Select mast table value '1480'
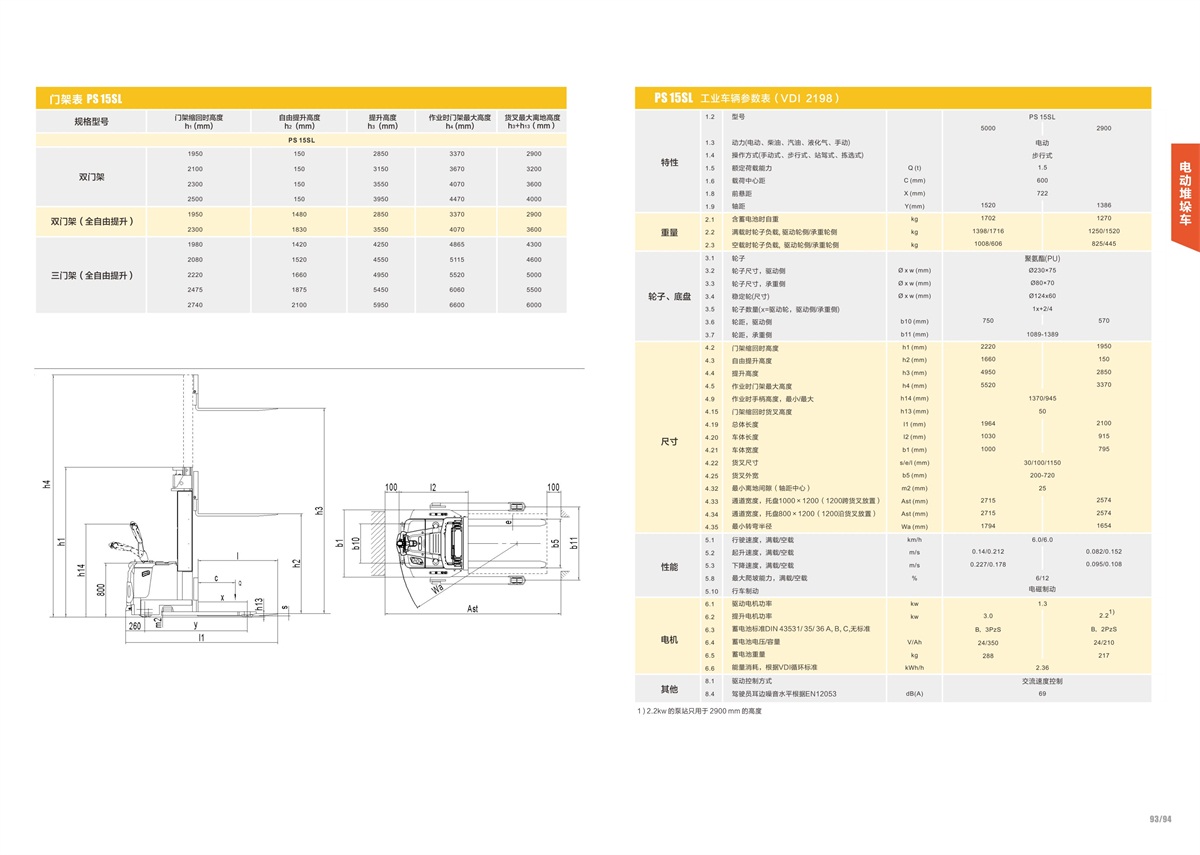Viewport: 1200px width, 855px height. tap(299, 214)
